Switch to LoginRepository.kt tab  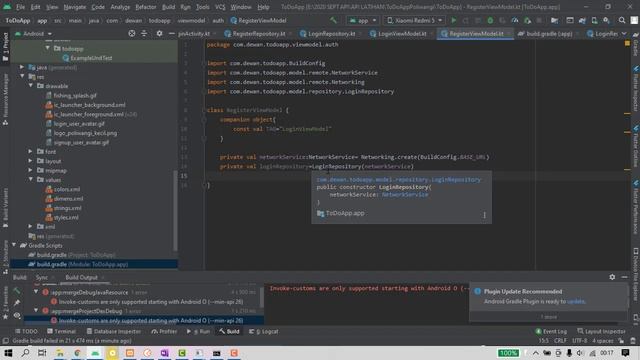click(x=331, y=33)
